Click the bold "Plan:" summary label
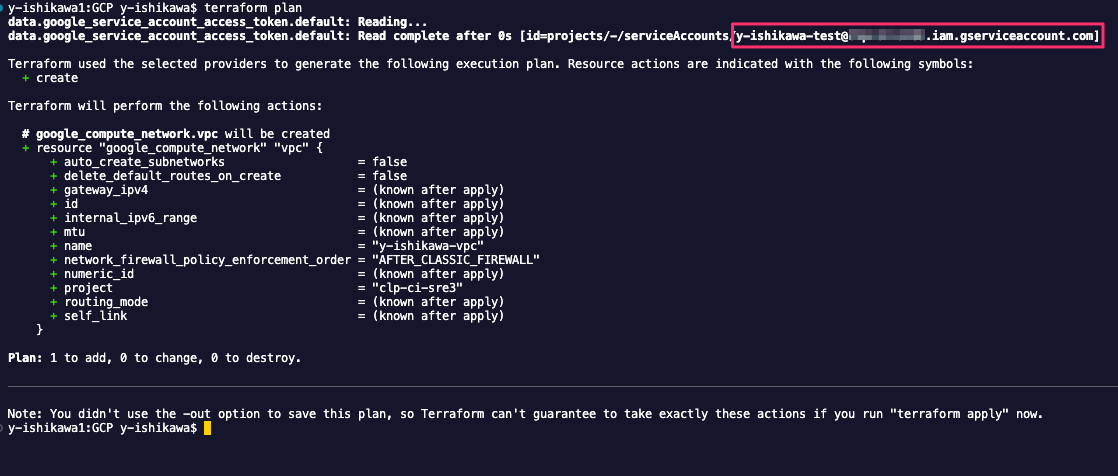The width and height of the screenshot is (1118, 476). [x=25, y=357]
